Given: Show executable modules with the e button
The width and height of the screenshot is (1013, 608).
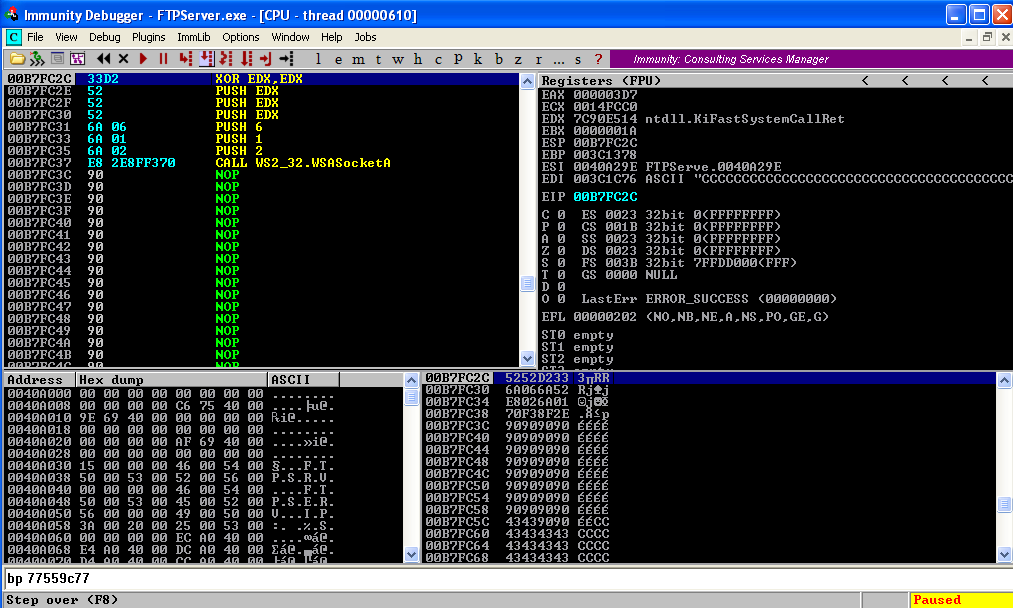Looking at the screenshot, I should click(338, 59).
